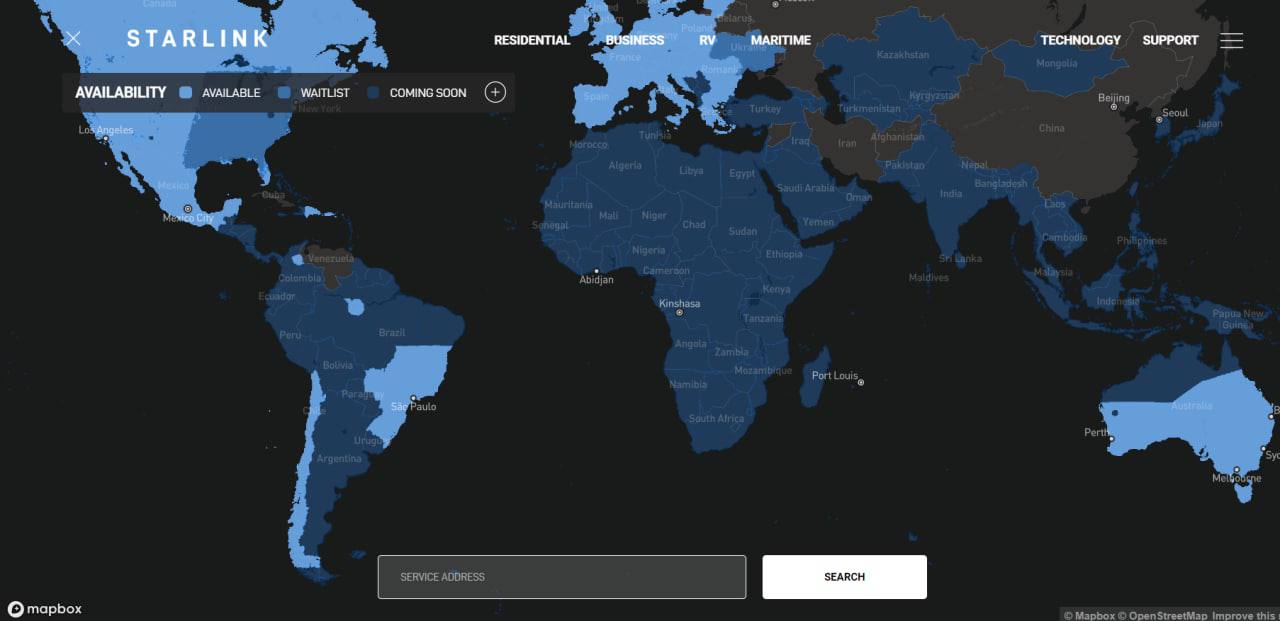This screenshot has height=621, width=1280.
Task: Open the © Mapbox attribution link
Action: 1088,616
